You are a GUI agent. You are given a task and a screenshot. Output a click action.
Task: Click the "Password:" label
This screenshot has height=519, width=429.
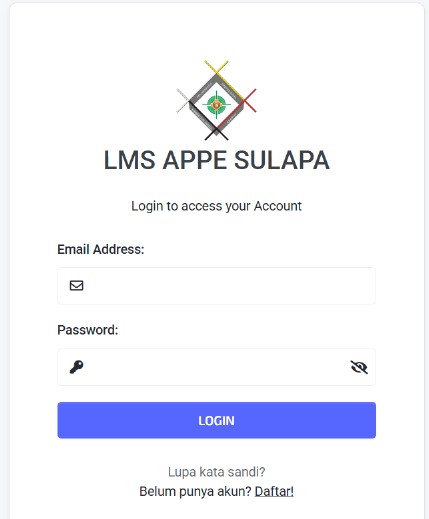(x=88, y=330)
